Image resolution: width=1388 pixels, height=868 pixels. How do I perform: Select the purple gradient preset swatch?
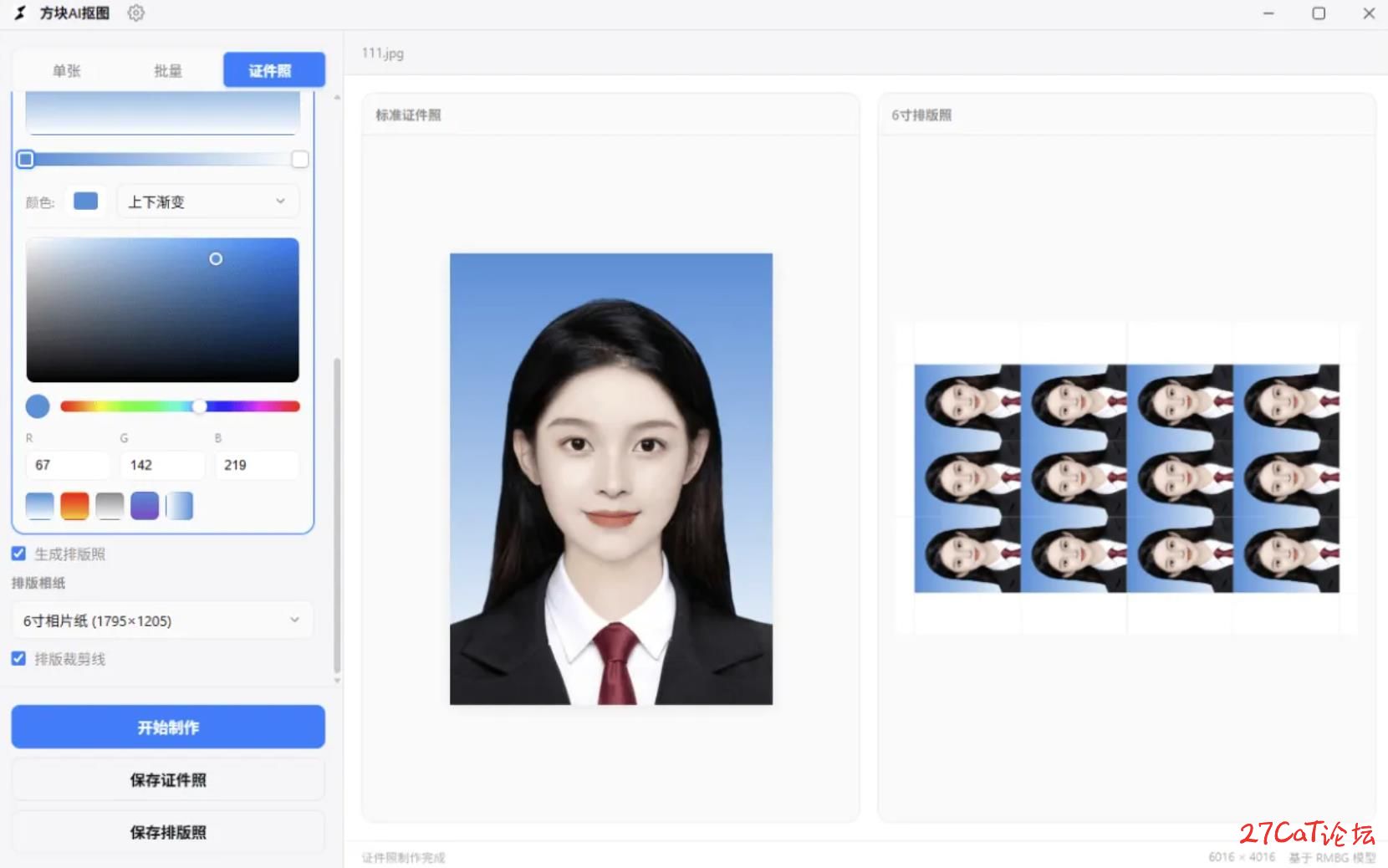click(x=145, y=506)
